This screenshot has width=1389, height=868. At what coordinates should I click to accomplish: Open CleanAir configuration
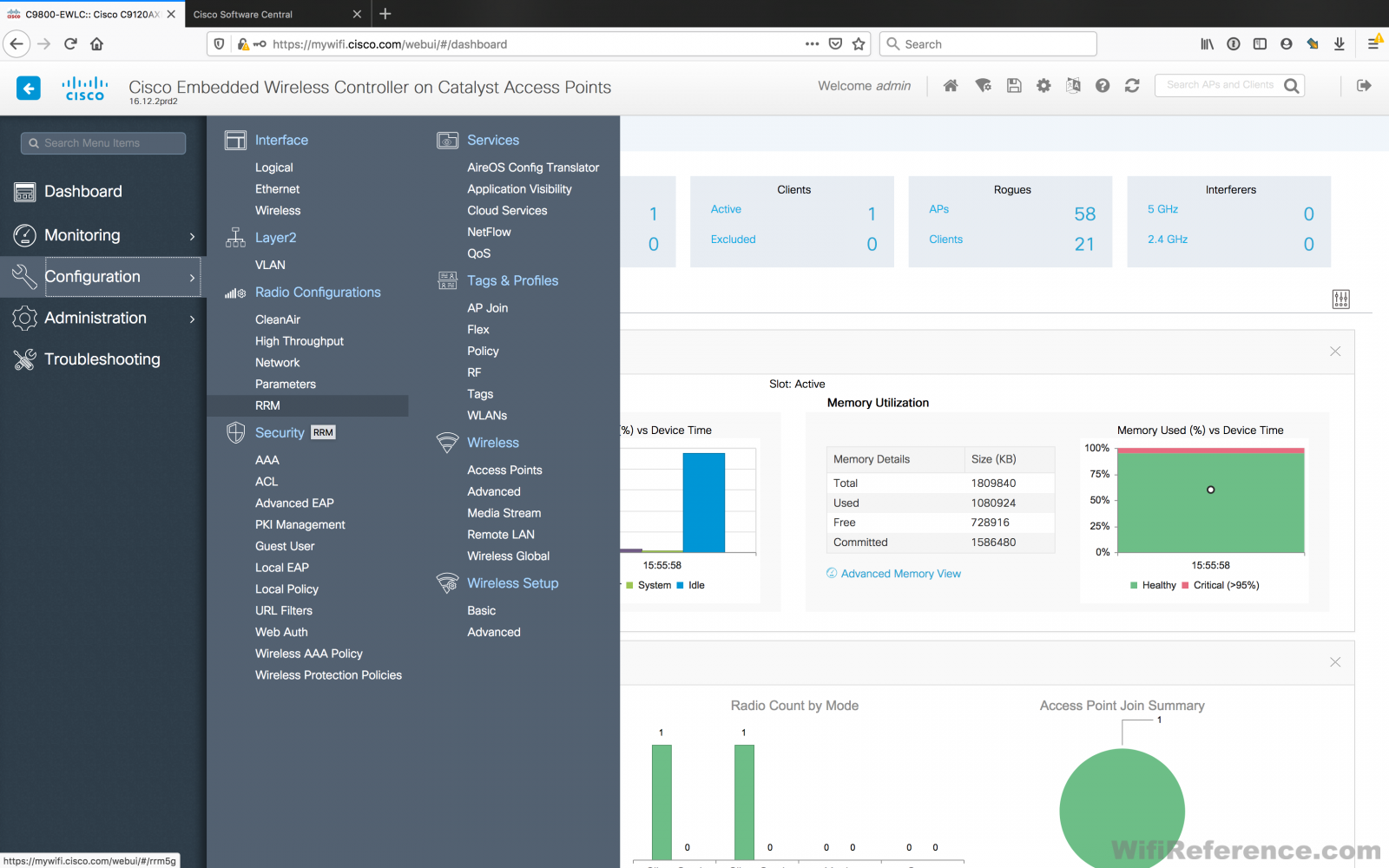(x=278, y=319)
